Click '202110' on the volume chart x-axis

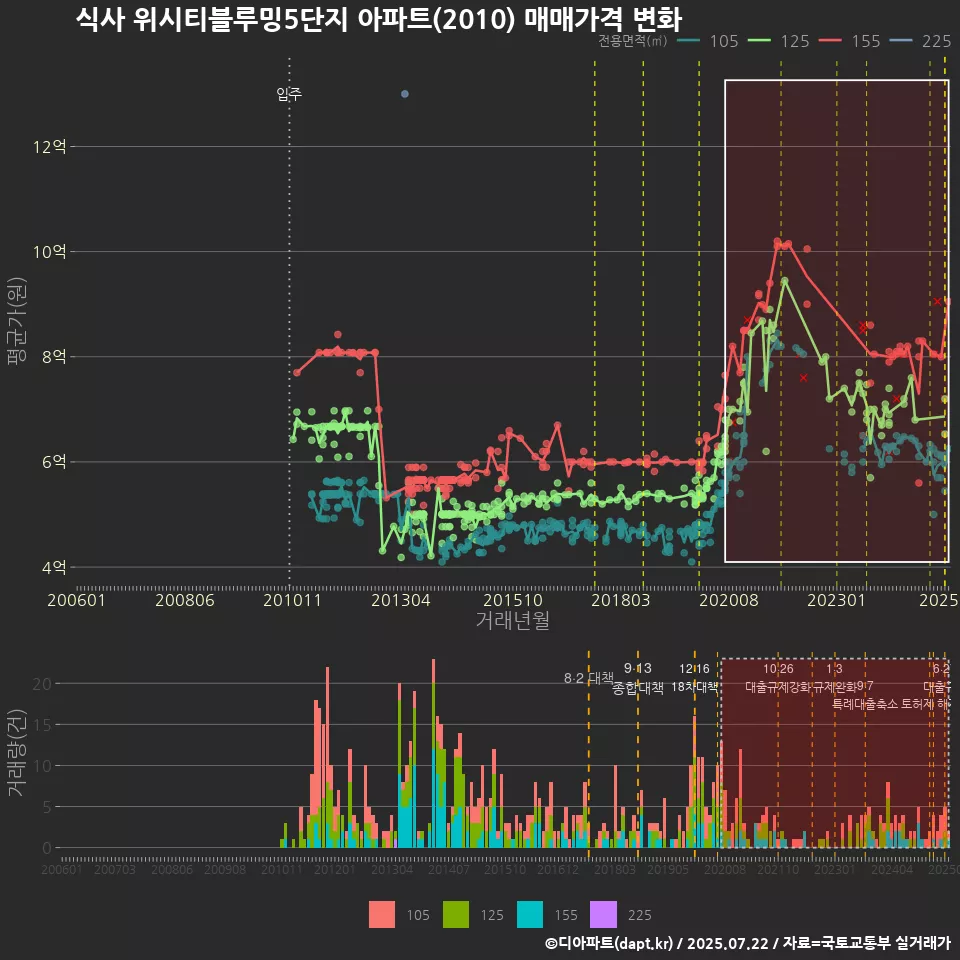tap(778, 869)
